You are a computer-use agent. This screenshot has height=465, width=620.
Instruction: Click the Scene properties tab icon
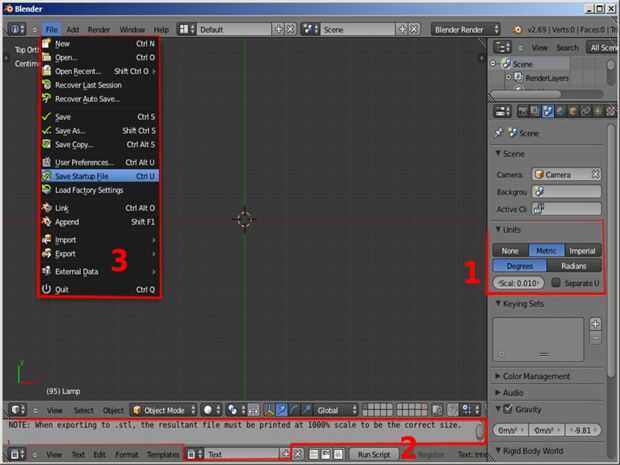(548, 112)
